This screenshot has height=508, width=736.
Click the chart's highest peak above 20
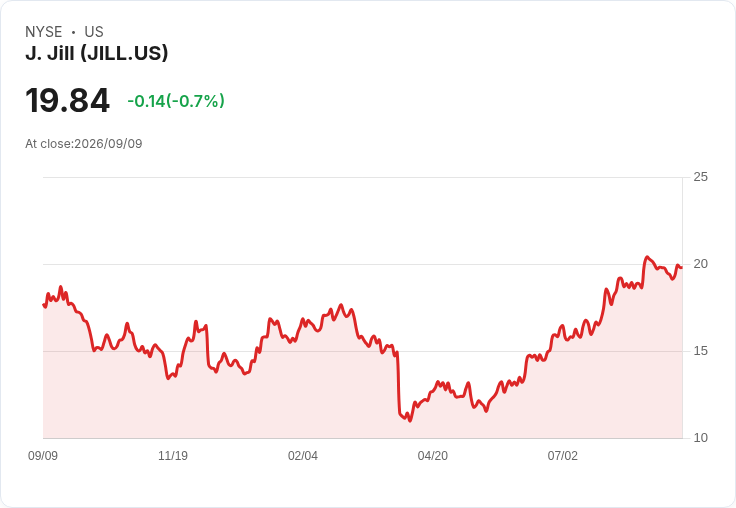(647, 257)
